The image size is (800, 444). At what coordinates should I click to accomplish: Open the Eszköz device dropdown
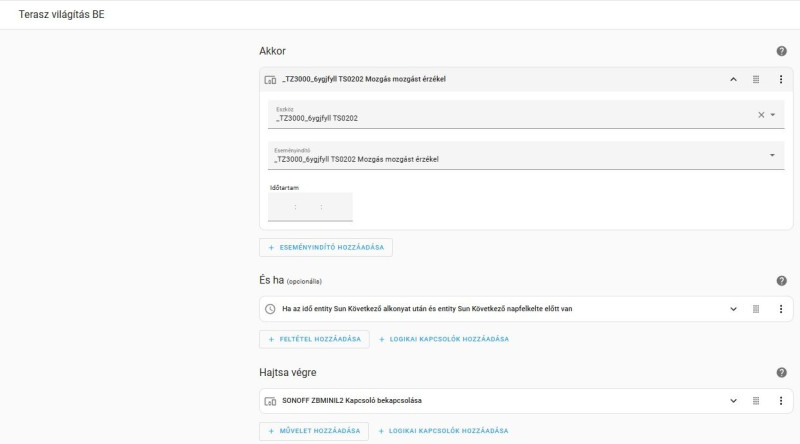pyautogui.click(x=772, y=115)
